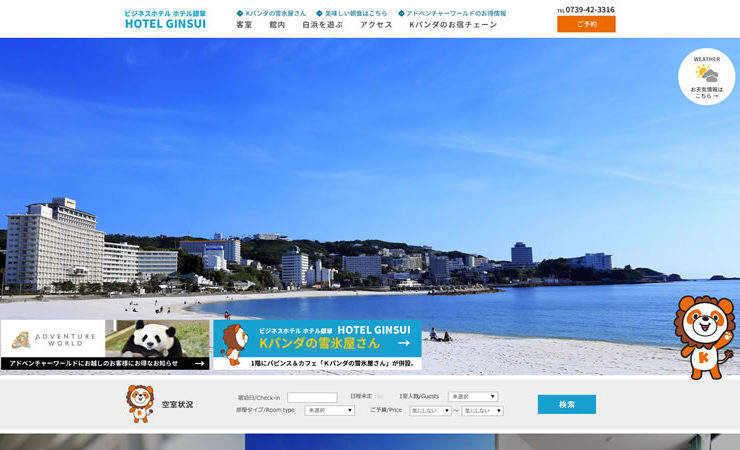Screen dimensions: 740x450
Task: Open the Kパンダの雪氷屋さん blue banner
Action: (x=317, y=345)
